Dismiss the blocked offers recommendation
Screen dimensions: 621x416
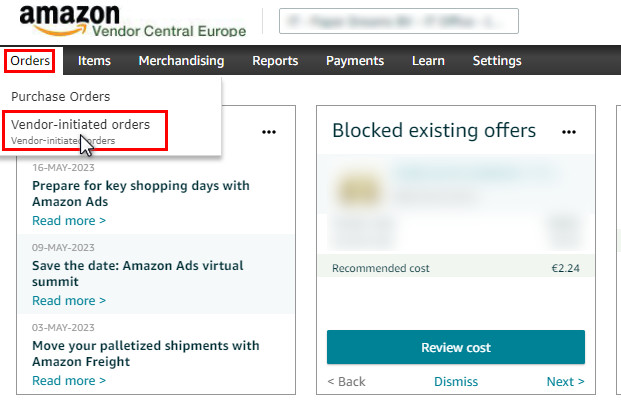point(456,381)
